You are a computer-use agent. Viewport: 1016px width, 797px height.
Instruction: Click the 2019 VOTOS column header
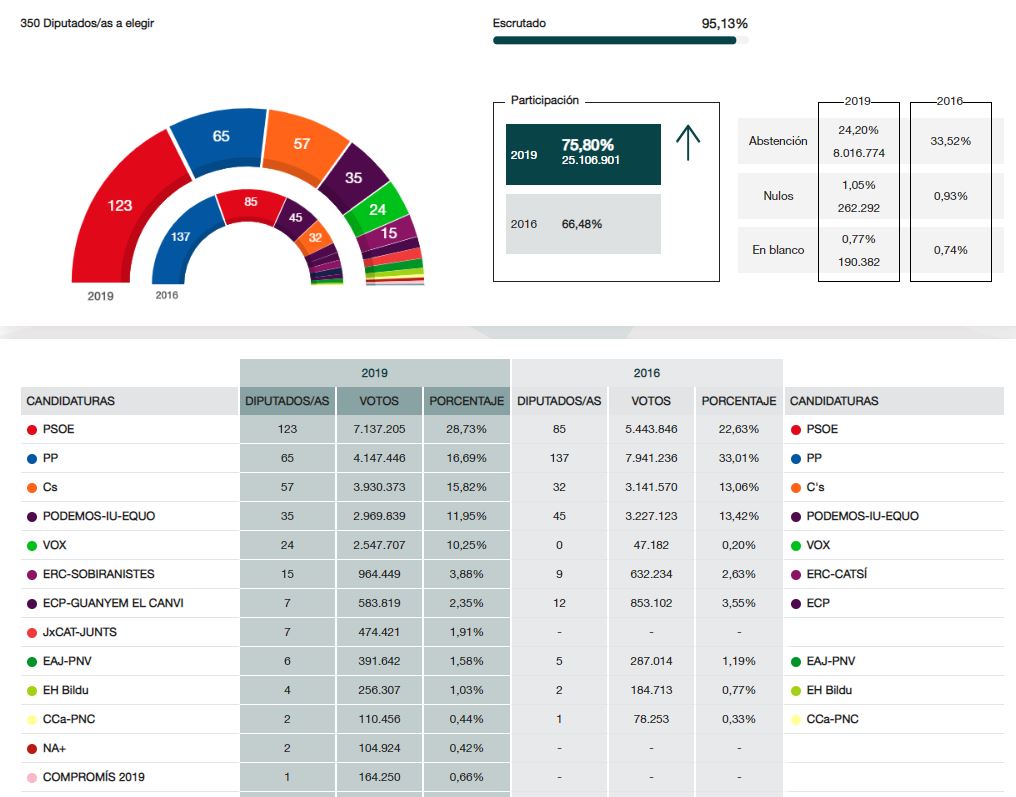tap(380, 401)
